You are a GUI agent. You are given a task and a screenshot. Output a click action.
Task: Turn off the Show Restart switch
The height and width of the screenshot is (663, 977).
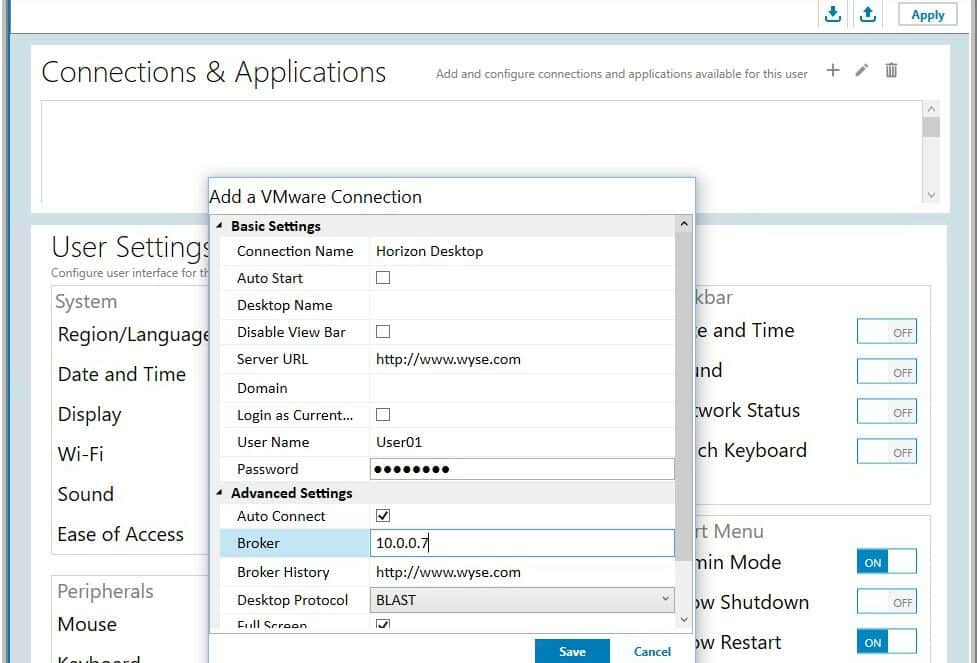[886, 641]
